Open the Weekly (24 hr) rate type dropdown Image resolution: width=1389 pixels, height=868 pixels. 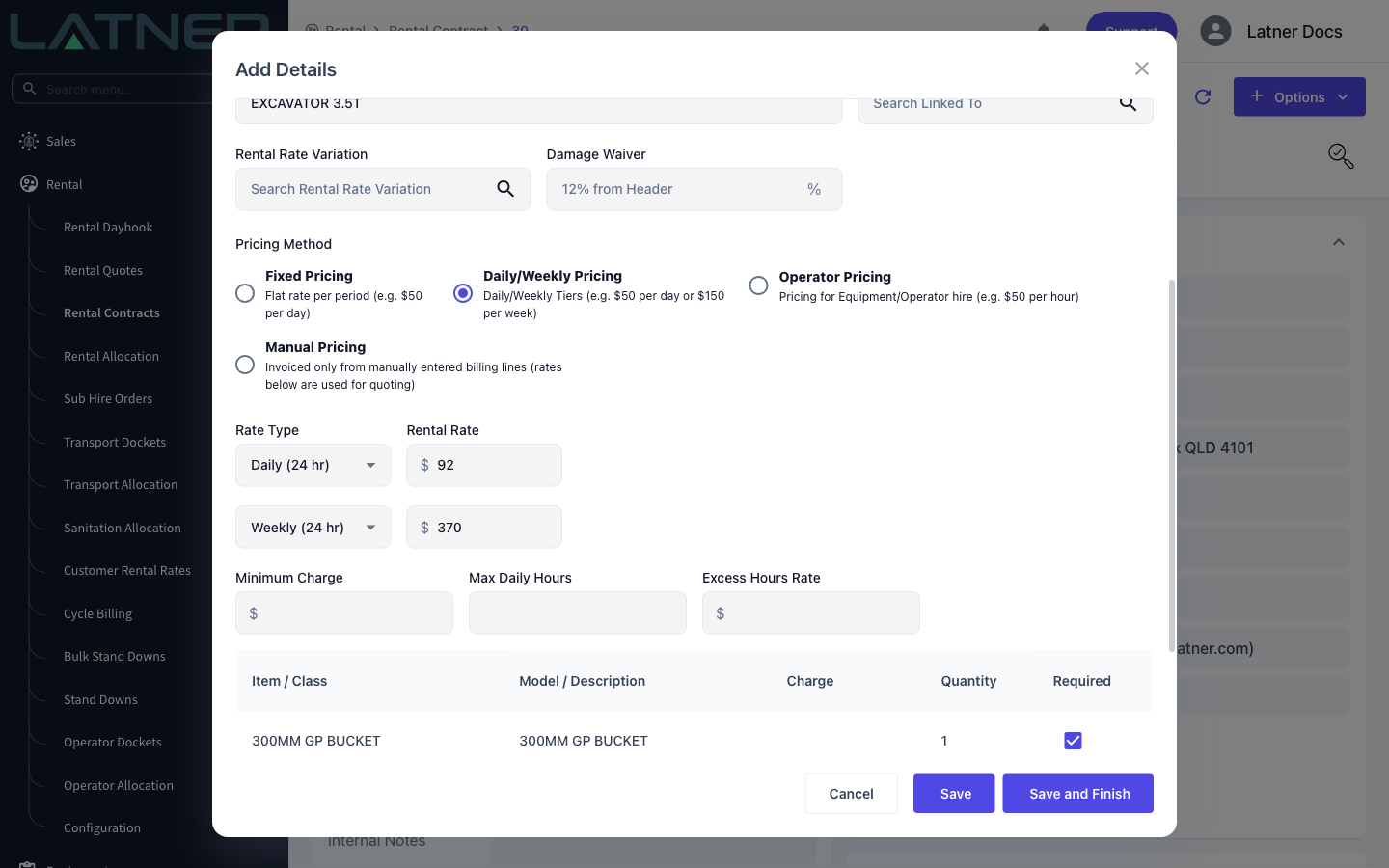[x=313, y=528]
